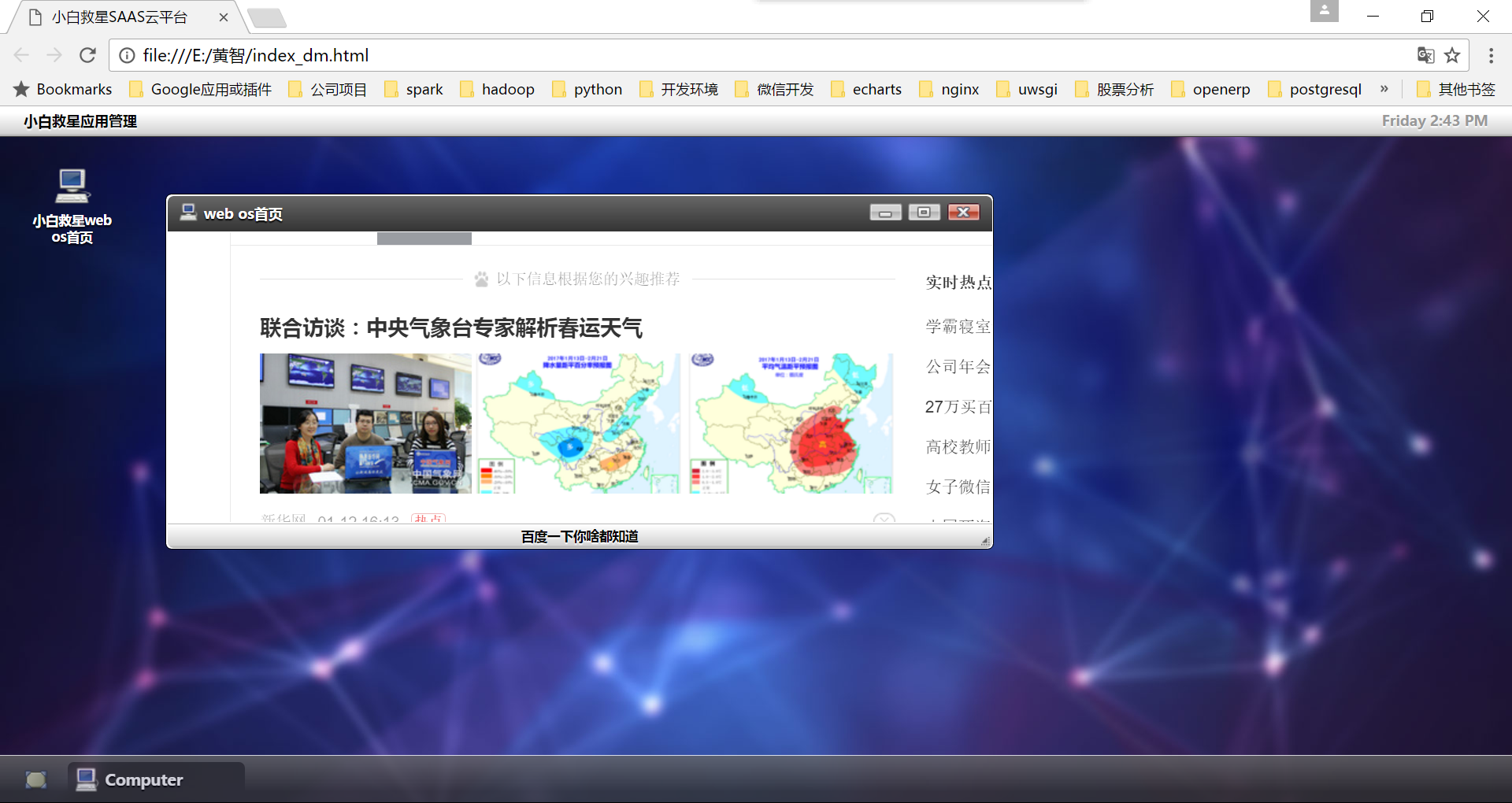The height and width of the screenshot is (803, 1512).
Task: Click the 公司年会 hot topic link
Action: click(958, 367)
